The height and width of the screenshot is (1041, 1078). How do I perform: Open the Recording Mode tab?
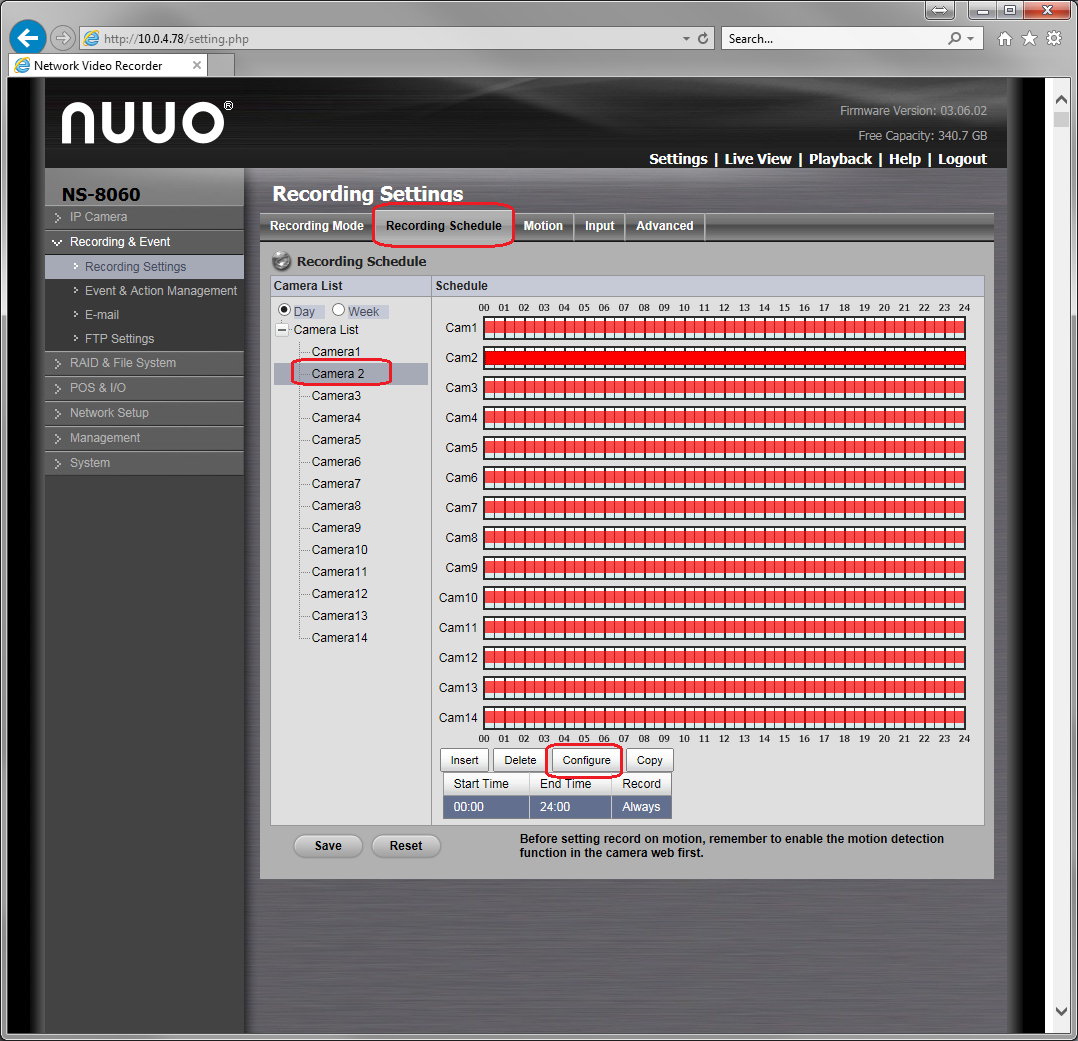coord(317,226)
